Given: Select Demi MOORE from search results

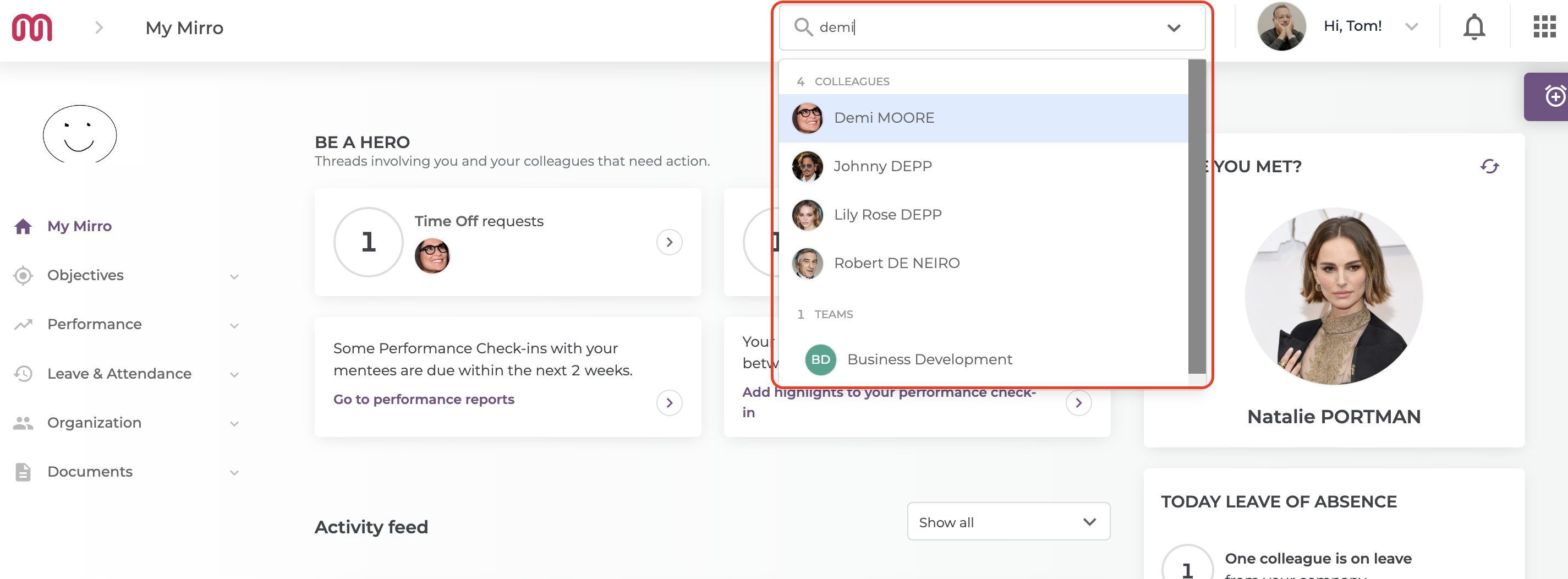Looking at the screenshot, I should [983, 118].
